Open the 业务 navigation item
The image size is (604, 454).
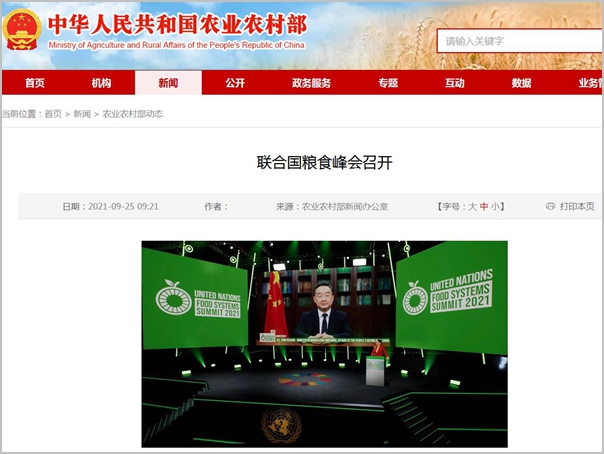click(589, 83)
